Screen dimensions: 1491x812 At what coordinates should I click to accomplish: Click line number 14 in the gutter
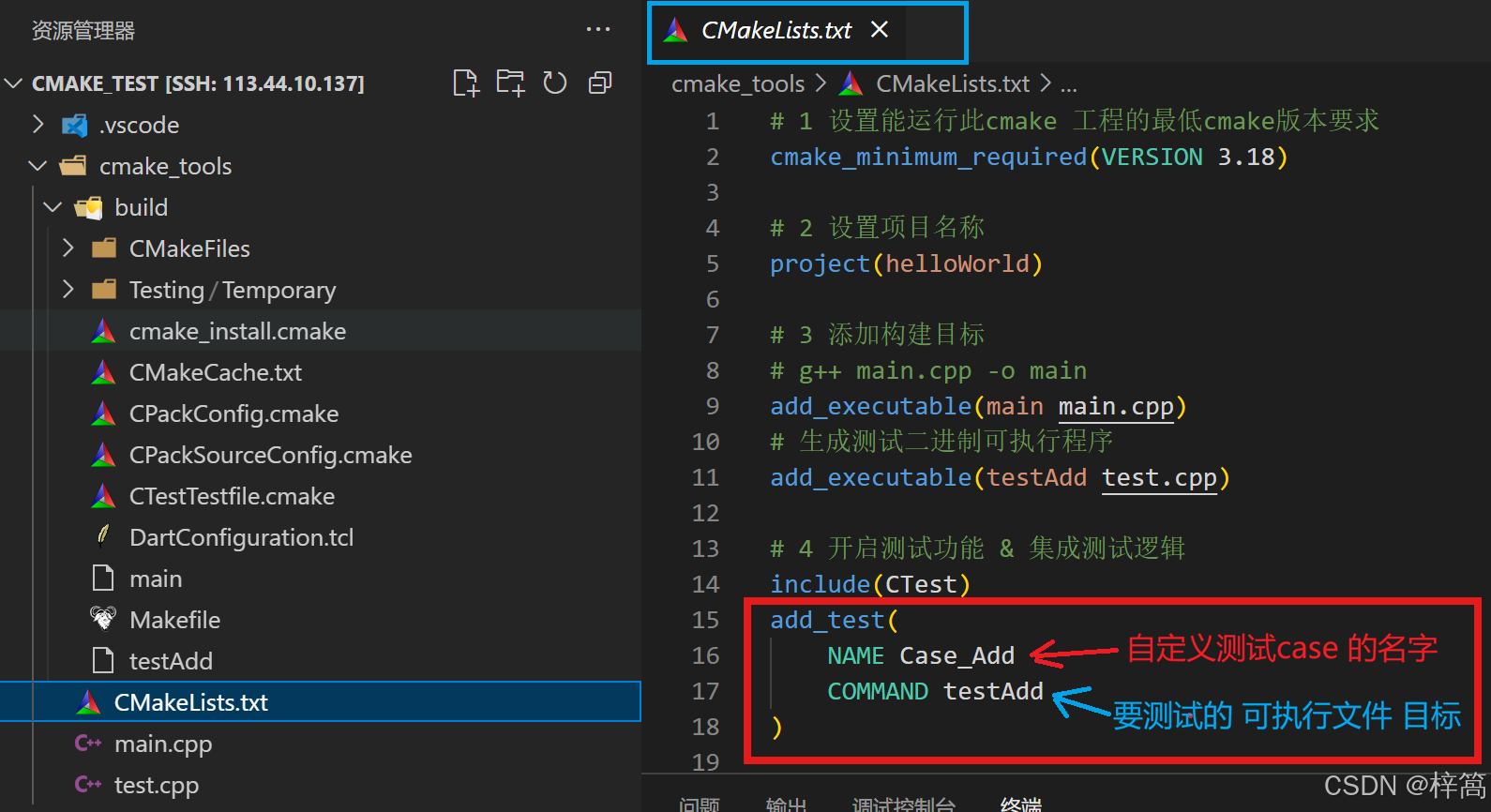705,584
